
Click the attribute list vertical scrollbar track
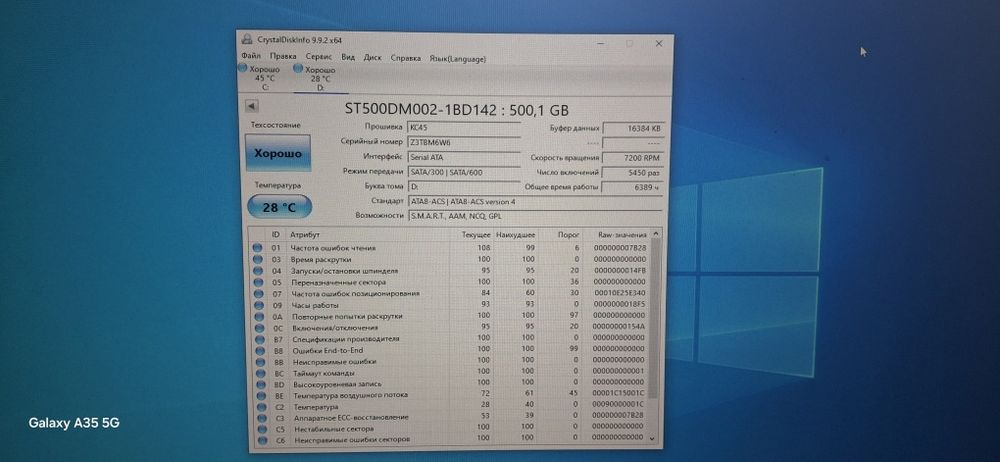[x=652, y=336]
